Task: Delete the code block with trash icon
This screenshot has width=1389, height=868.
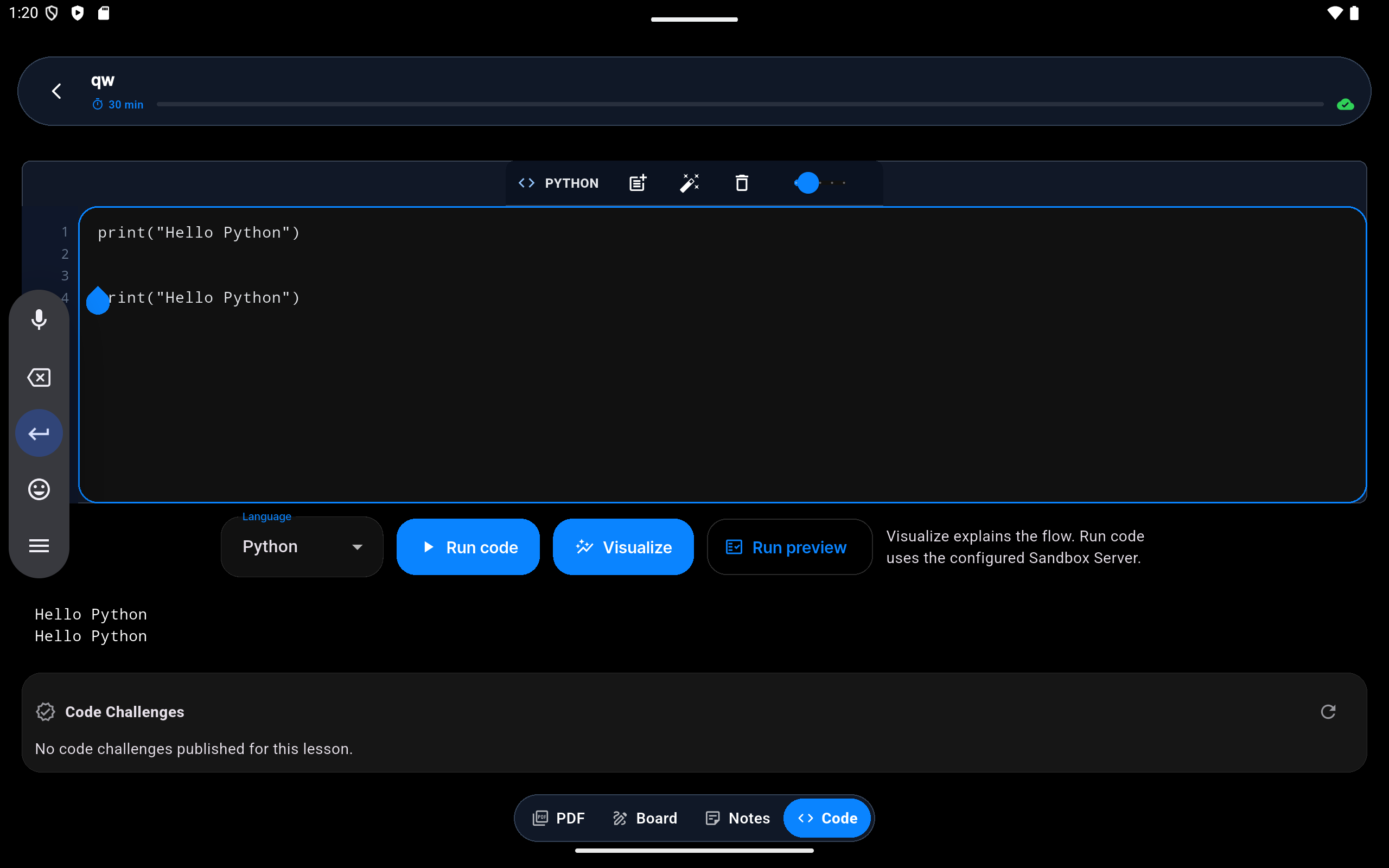Action: (742, 183)
